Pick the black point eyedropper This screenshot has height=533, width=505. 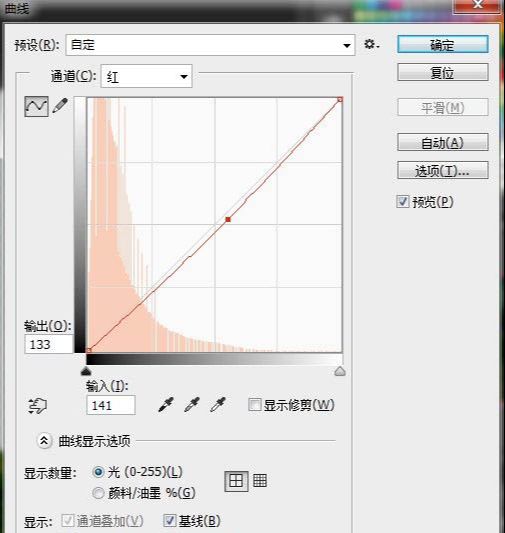click(x=166, y=405)
